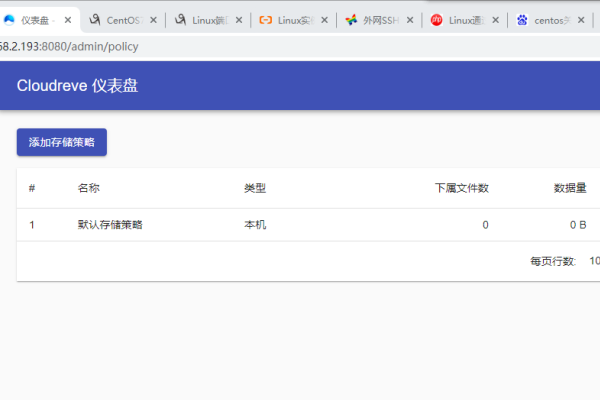Image resolution: width=600 pixels, height=400 pixels.
Task: Click the Cloudreve 仪表盘 header title
Action: click(x=77, y=86)
